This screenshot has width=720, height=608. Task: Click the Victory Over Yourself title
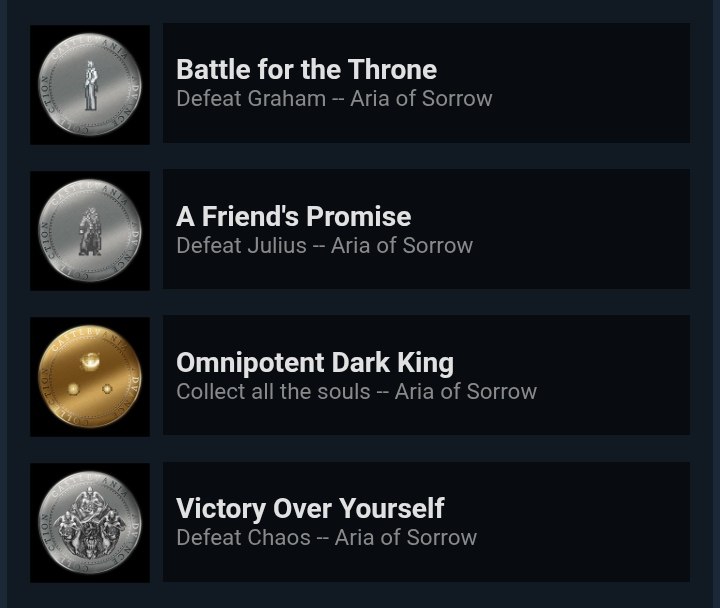pyautogui.click(x=310, y=508)
